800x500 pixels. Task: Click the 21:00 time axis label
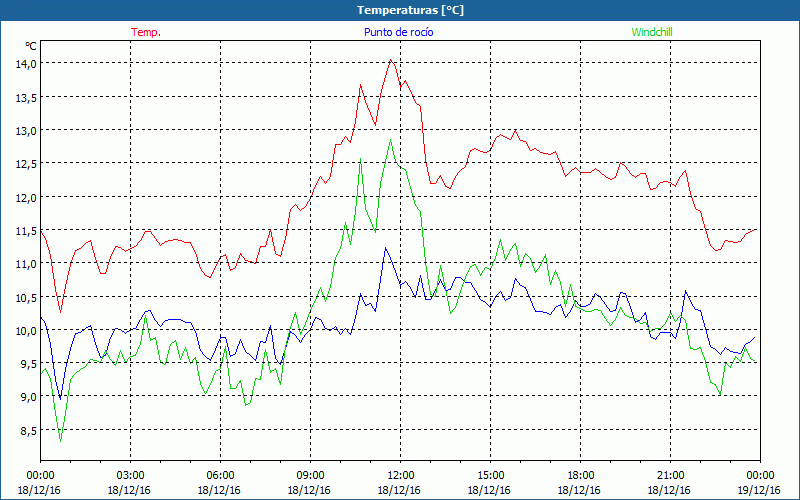(x=670, y=476)
